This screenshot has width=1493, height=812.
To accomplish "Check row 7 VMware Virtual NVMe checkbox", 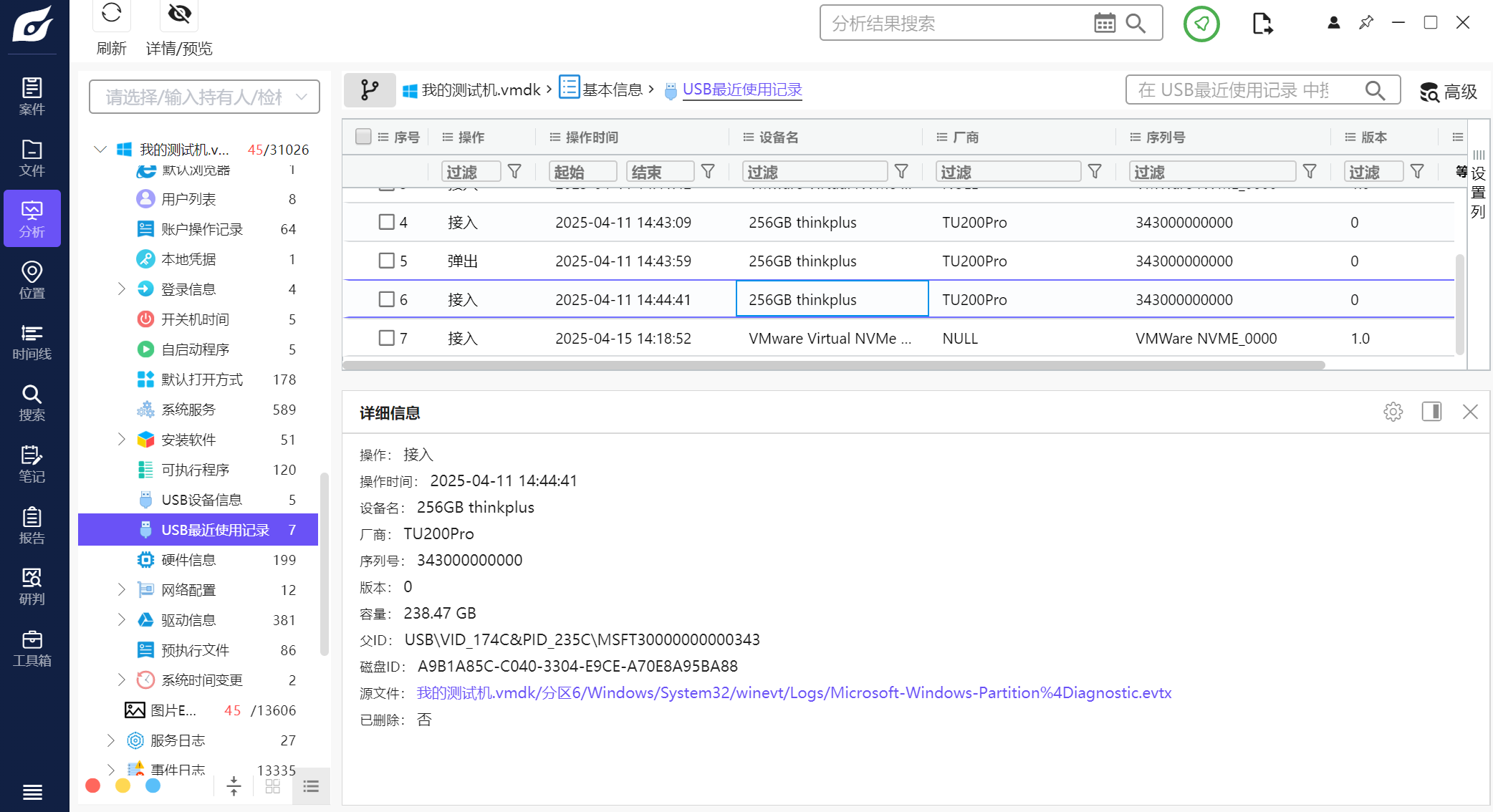I will point(386,337).
